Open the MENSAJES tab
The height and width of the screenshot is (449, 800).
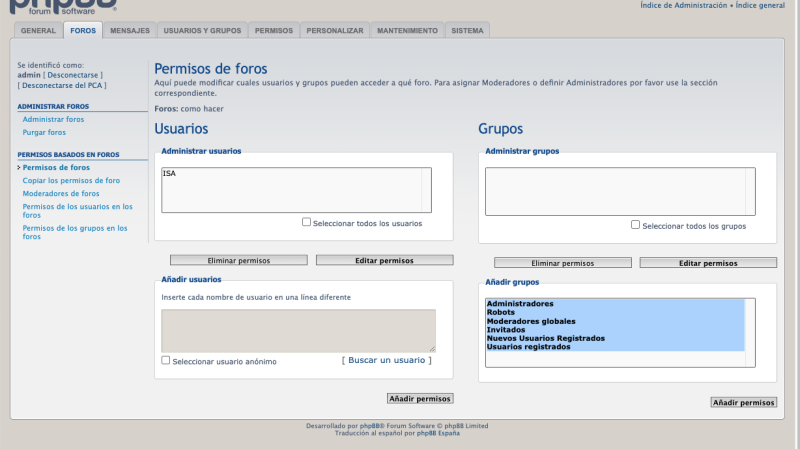point(130,31)
